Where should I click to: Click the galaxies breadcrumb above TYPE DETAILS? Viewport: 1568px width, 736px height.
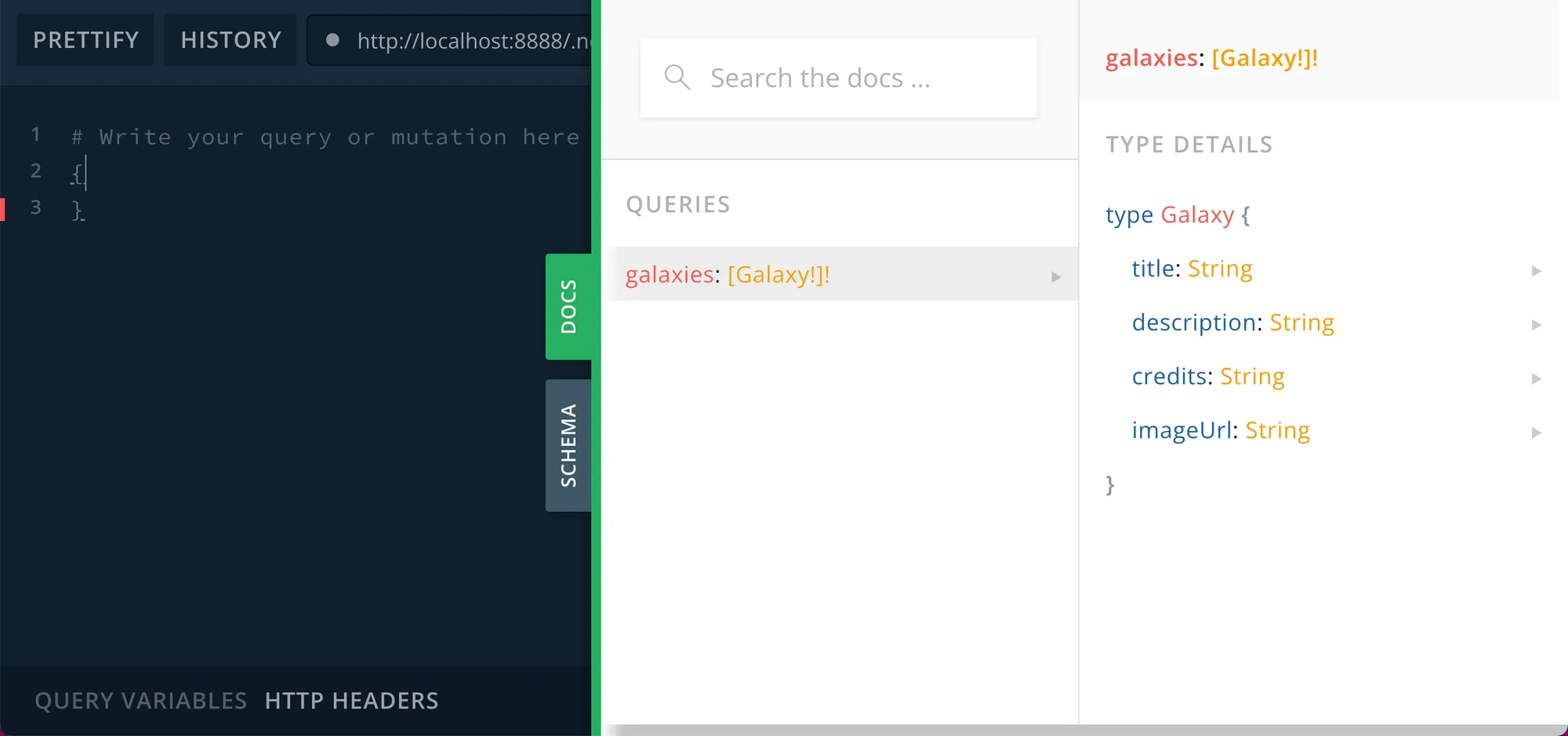click(x=1151, y=57)
